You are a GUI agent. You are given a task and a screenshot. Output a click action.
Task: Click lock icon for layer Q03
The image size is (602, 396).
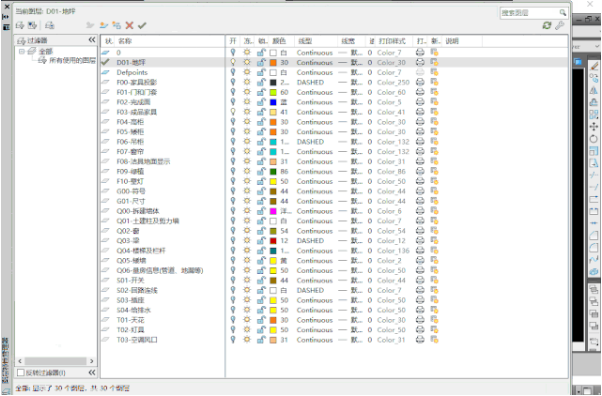tap(261, 241)
